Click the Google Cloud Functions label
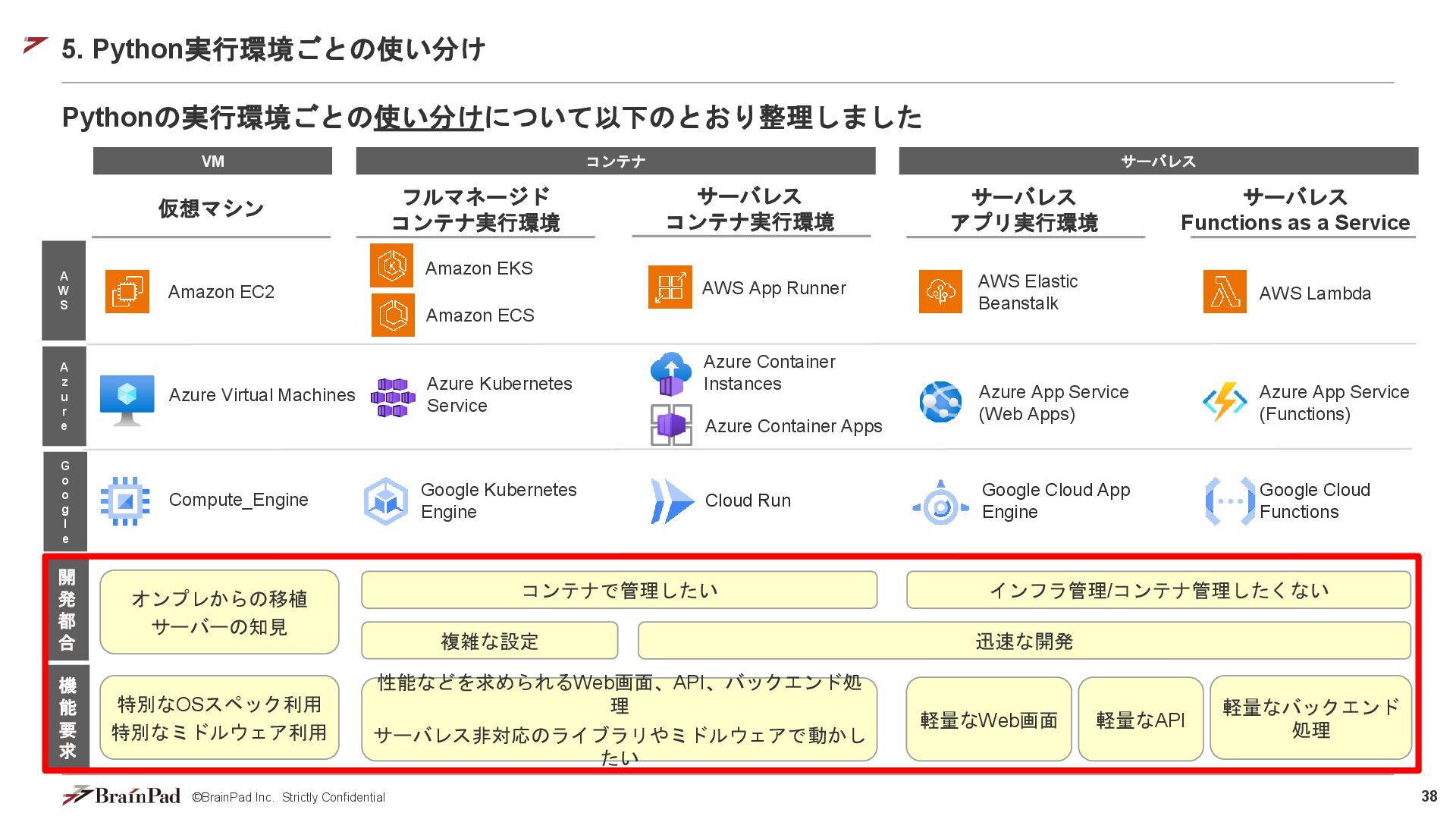The width and height of the screenshot is (1456, 819). (x=1315, y=500)
